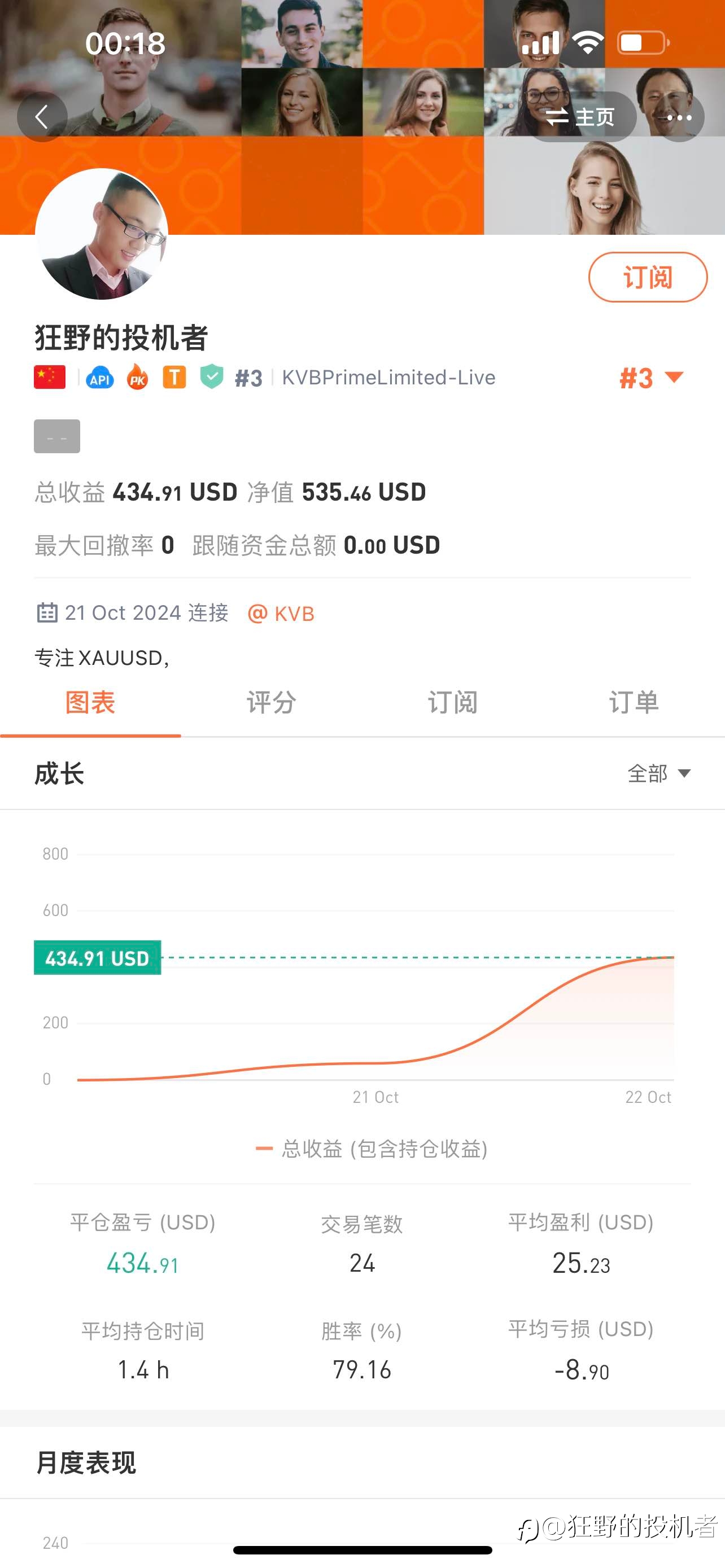Image resolution: width=725 pixels, height=1568 pixels.
Task: Tap the 434.91 USD chart marker
Action: (97, 958)
